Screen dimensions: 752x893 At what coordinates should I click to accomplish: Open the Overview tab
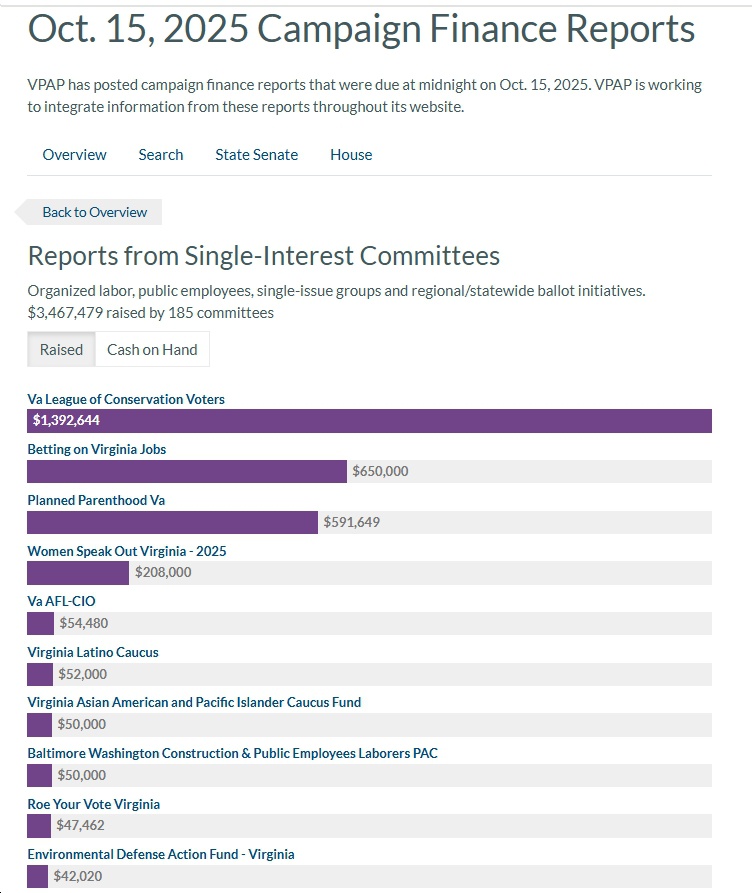tap(74, 154)
